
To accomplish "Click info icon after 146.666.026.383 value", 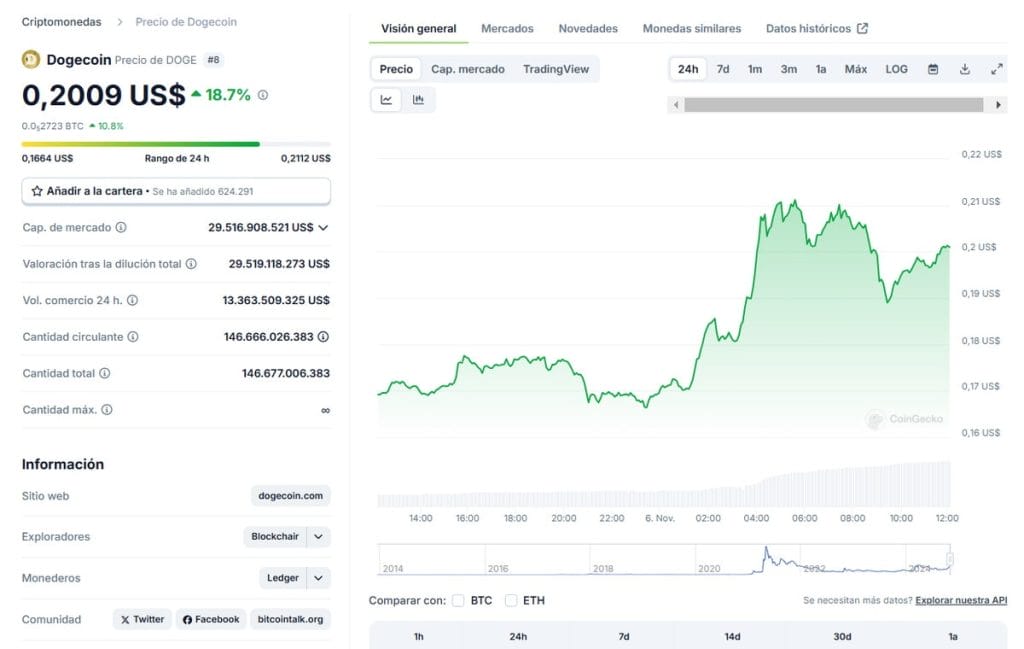I will pos(323,337).
